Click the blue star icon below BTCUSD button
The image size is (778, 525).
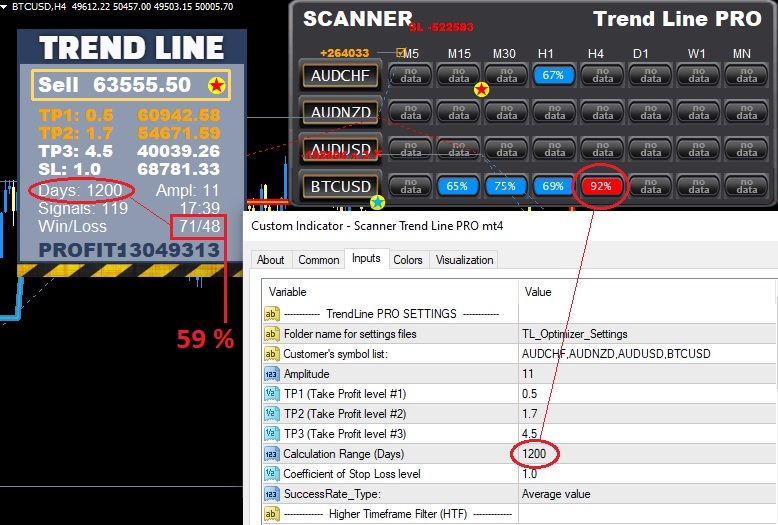coord(378,202)
